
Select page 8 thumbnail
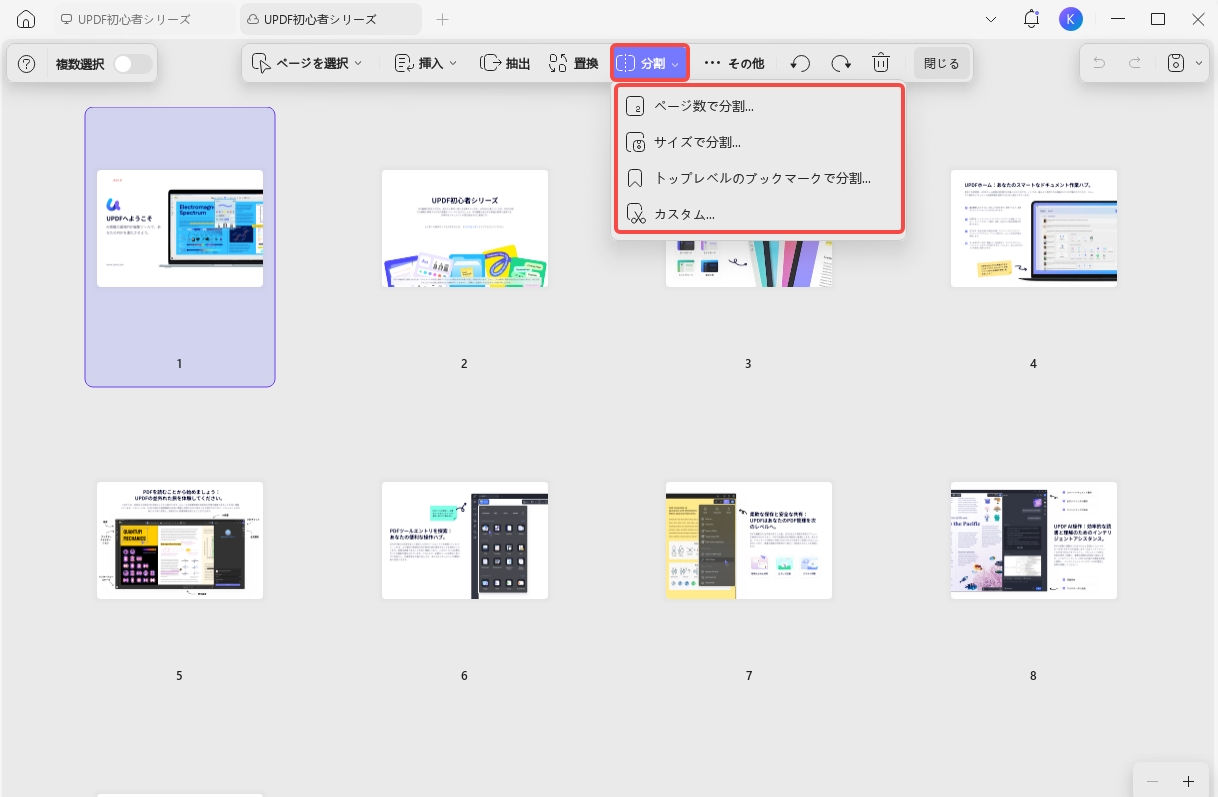coord(1034,541)
